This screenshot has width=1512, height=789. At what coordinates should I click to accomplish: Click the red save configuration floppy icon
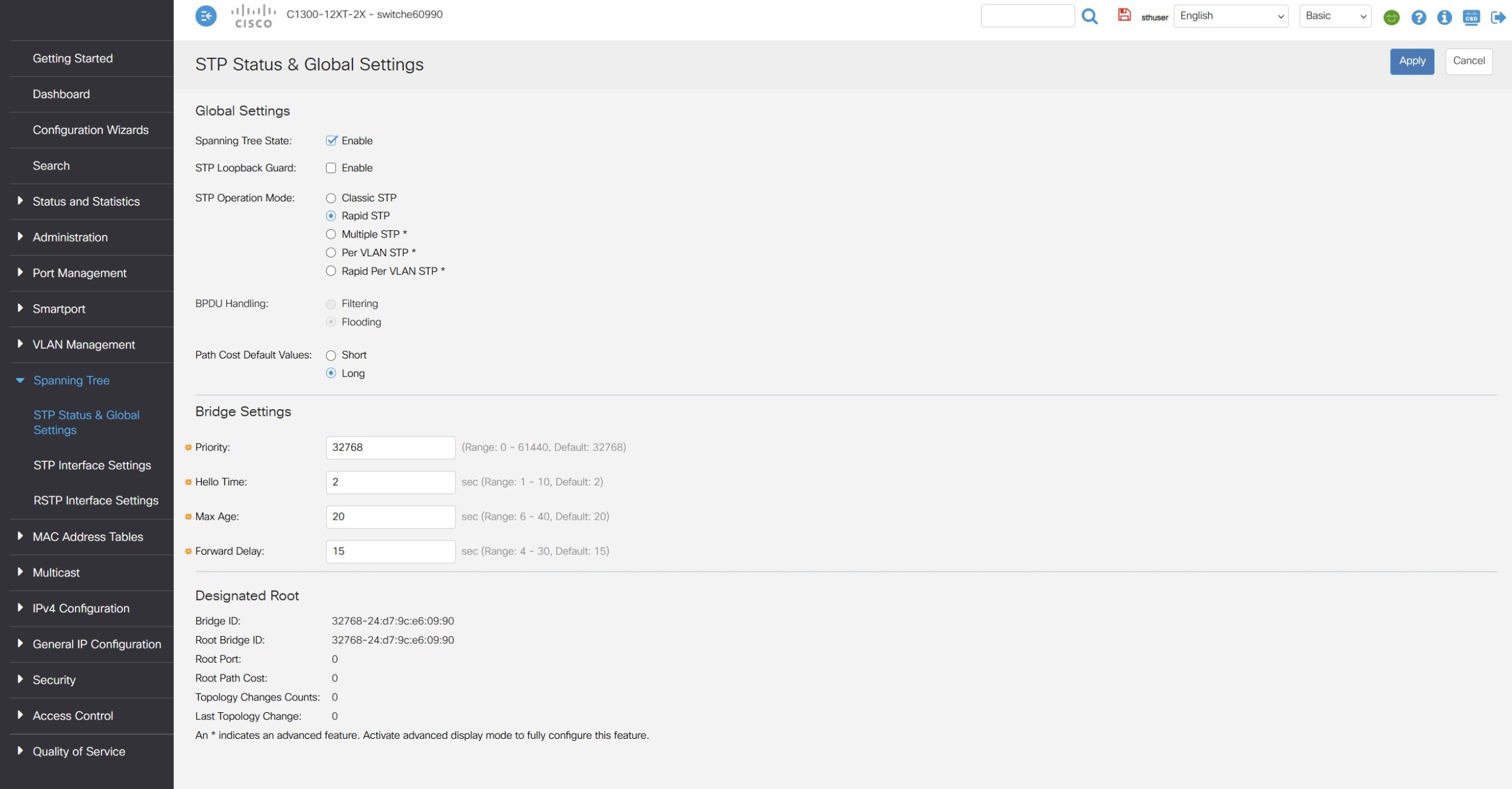click(1124, 15)
